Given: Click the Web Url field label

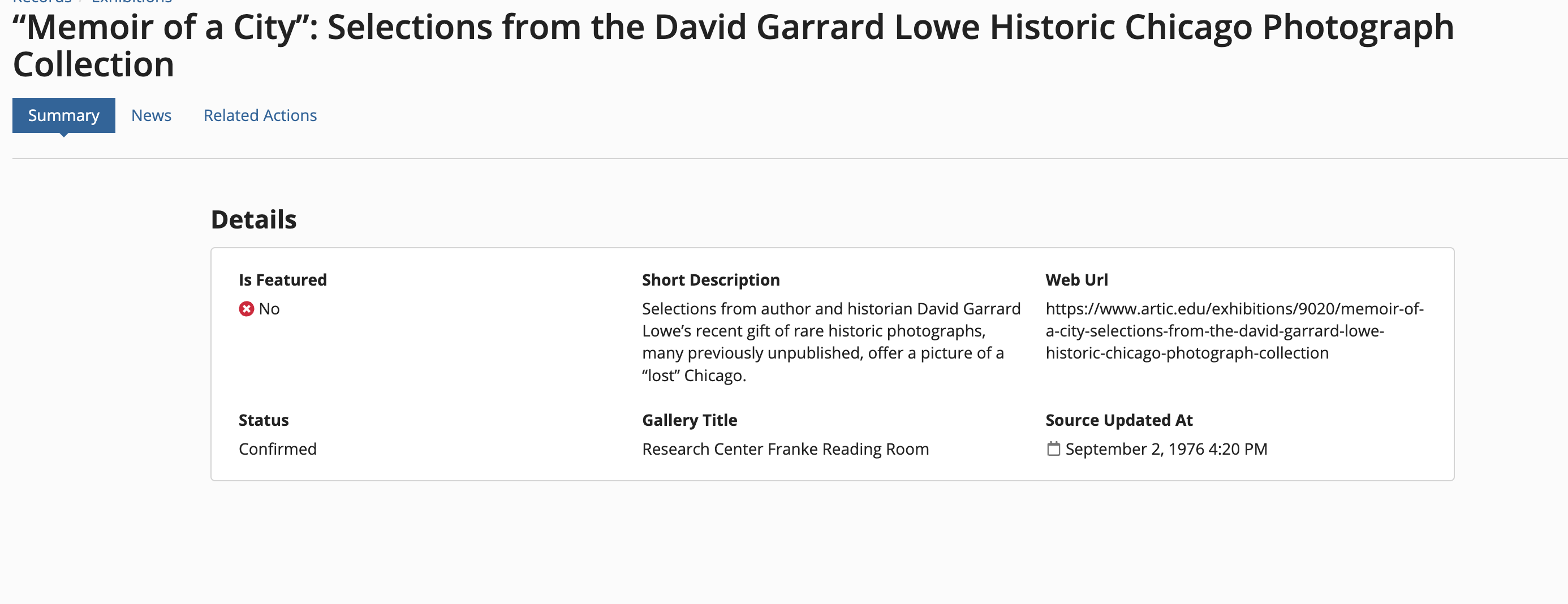Looking at the screenshot, I should pyautogui.click(x=1076, y=280).
